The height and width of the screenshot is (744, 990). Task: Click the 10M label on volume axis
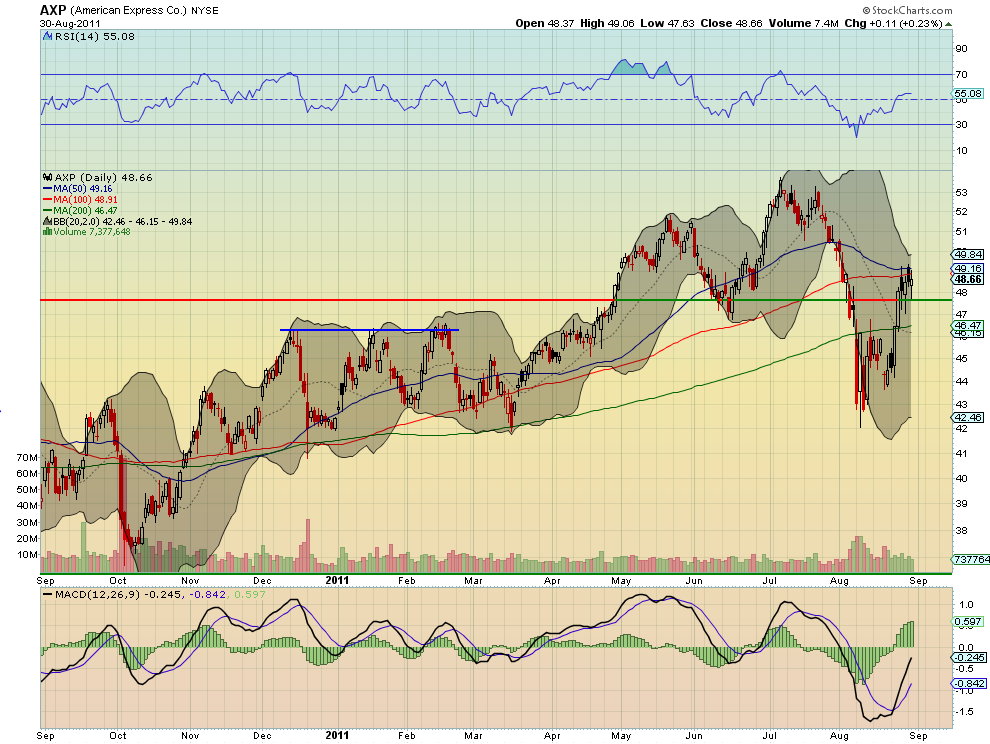[28, 555]
